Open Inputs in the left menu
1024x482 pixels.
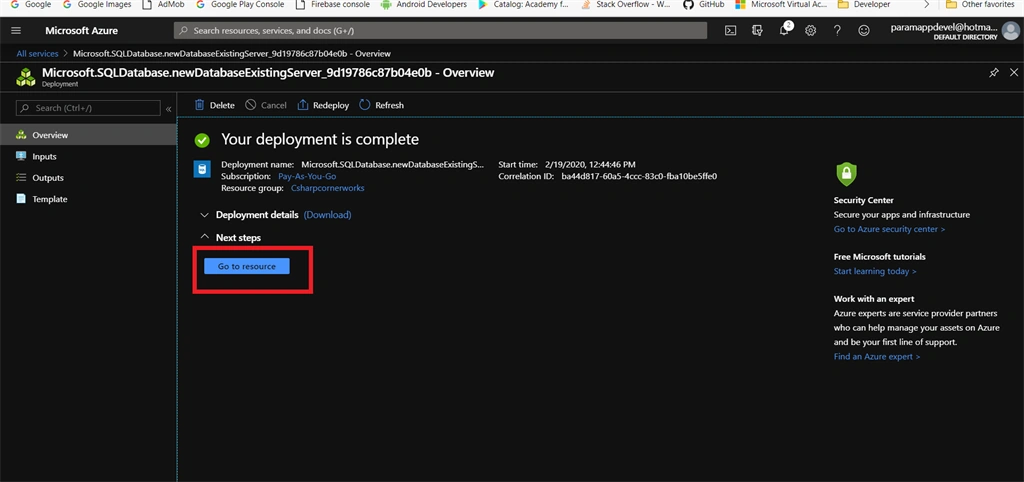pyautogui.click(x=88, y=157)
